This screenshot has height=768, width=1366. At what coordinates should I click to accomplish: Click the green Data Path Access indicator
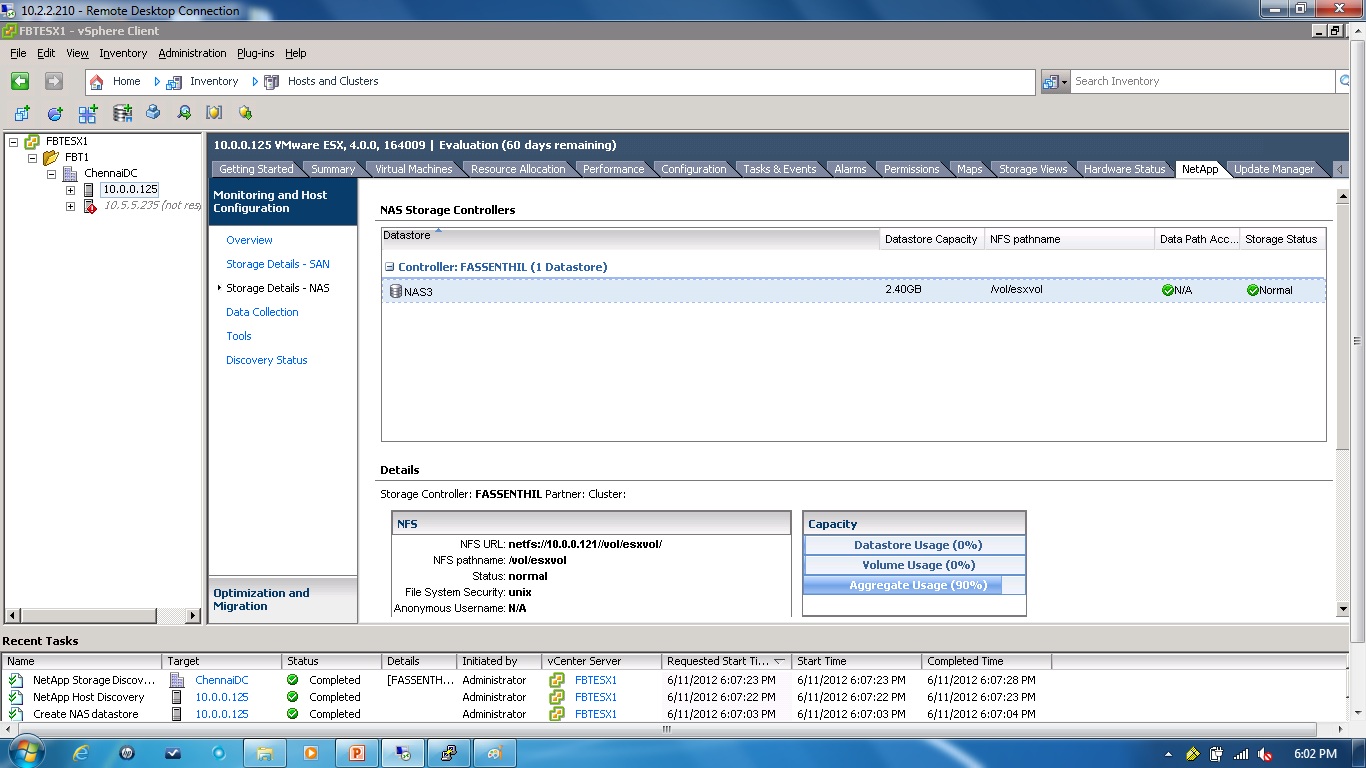[1168, 290]
